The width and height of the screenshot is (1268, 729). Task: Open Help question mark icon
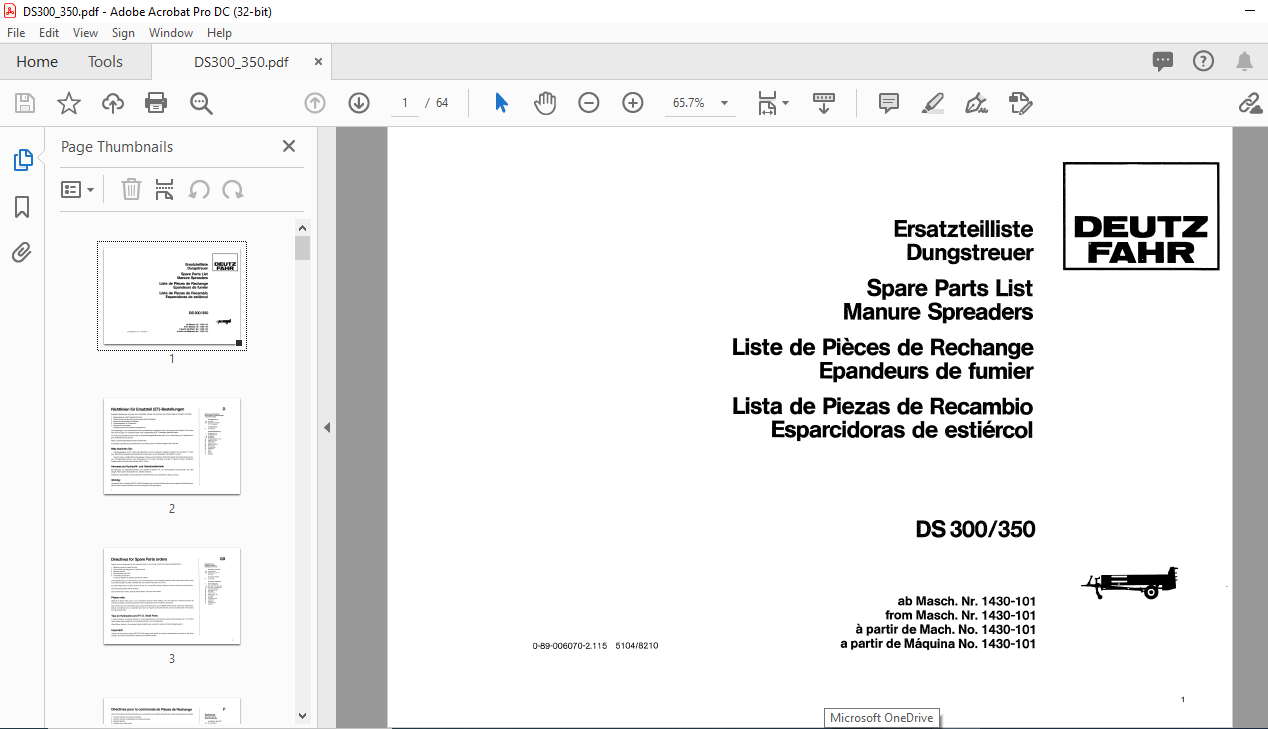(1204, 61)
